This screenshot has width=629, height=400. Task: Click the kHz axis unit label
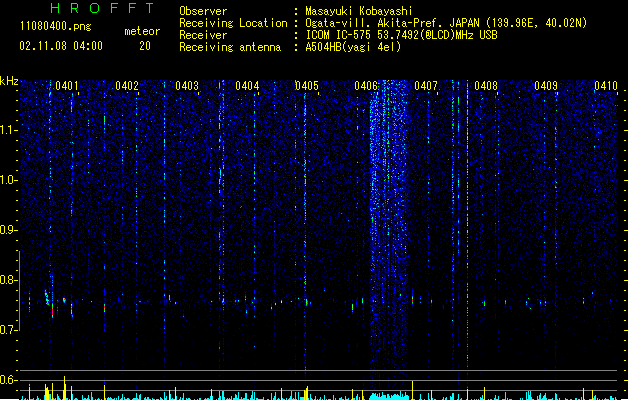(9, 81)
